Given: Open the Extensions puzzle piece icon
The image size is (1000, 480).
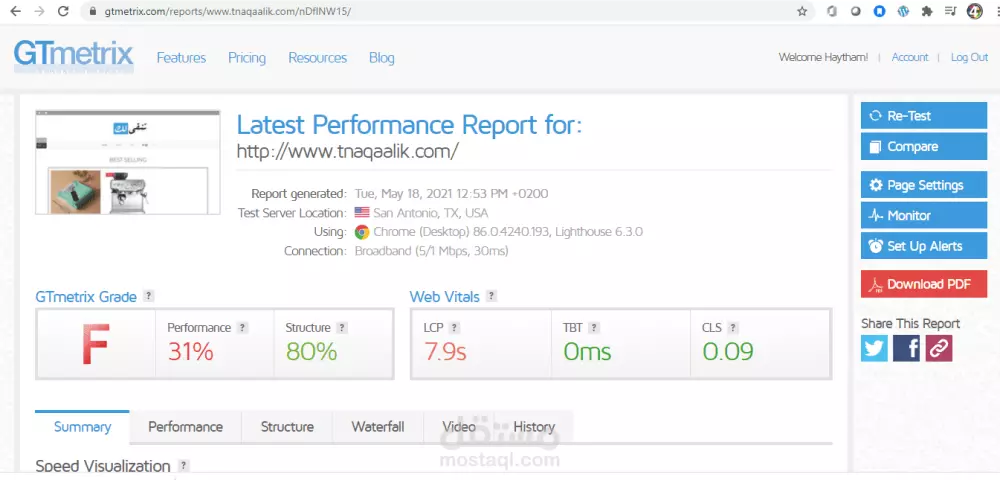Looking at the screenshot, I should pyautogui.click(x=927, y=11).
